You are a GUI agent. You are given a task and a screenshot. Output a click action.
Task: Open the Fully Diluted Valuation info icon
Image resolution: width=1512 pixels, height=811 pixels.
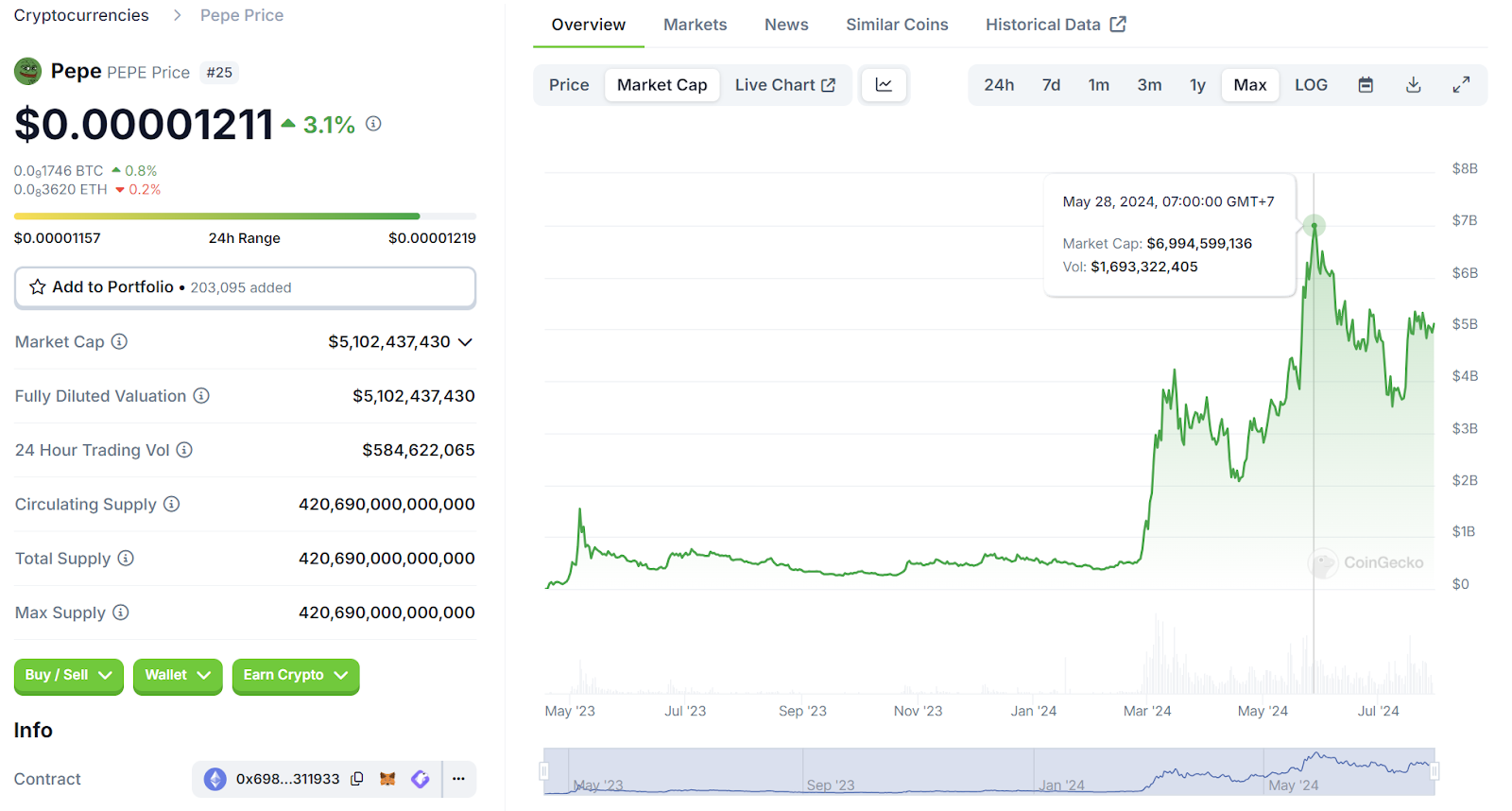click(201, 395)
